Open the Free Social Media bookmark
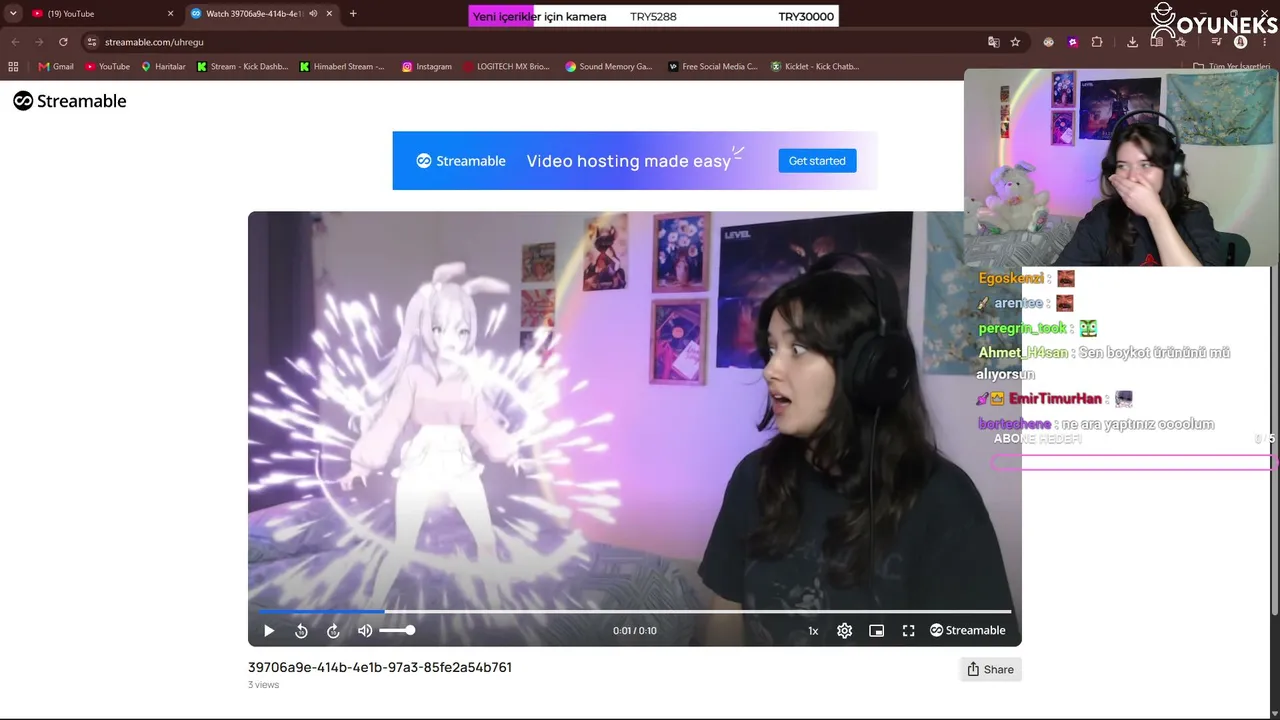Viewport: 1280px width, 720px height. pos(713,67)
